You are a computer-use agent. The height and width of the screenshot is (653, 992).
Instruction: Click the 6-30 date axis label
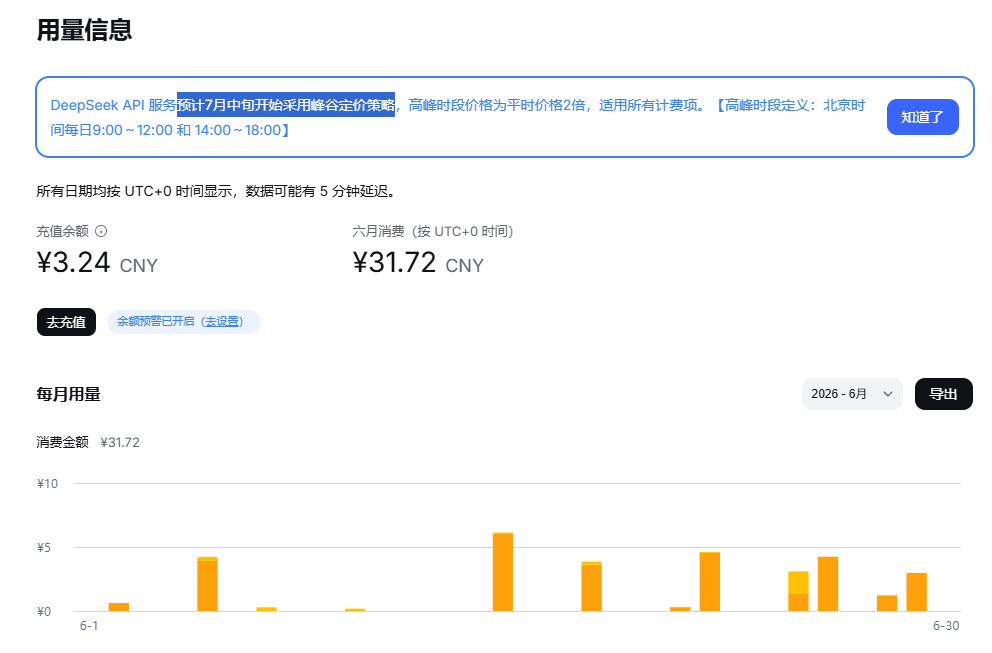pos(946,626)
